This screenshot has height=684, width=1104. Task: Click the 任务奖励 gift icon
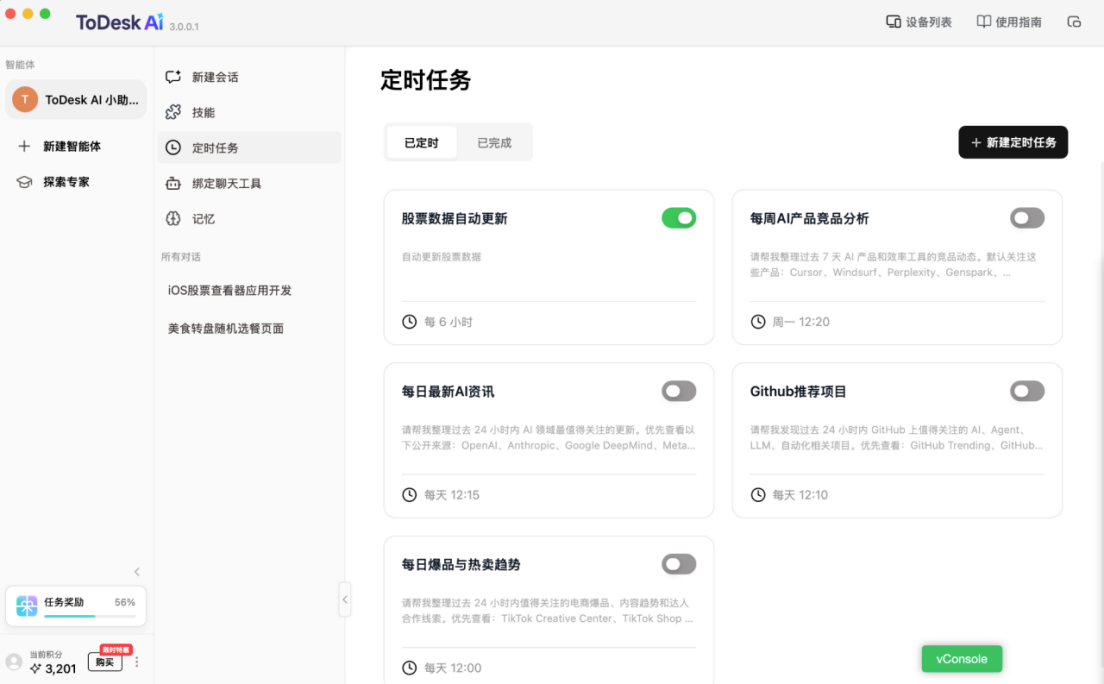pyautogui.click(x=27, y=605)
